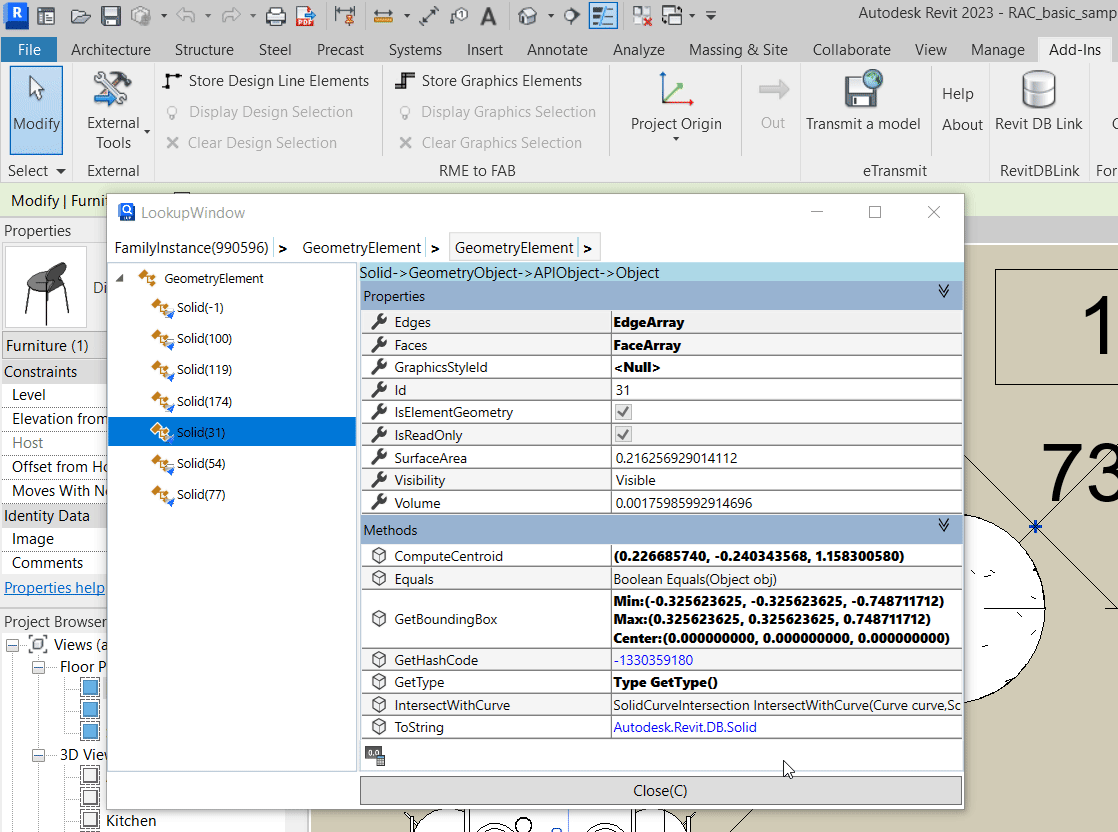The image size is (1118, 832).
Task: Select the Tag by Category icon
Action: pyautogui.click(x=458, y=16)
